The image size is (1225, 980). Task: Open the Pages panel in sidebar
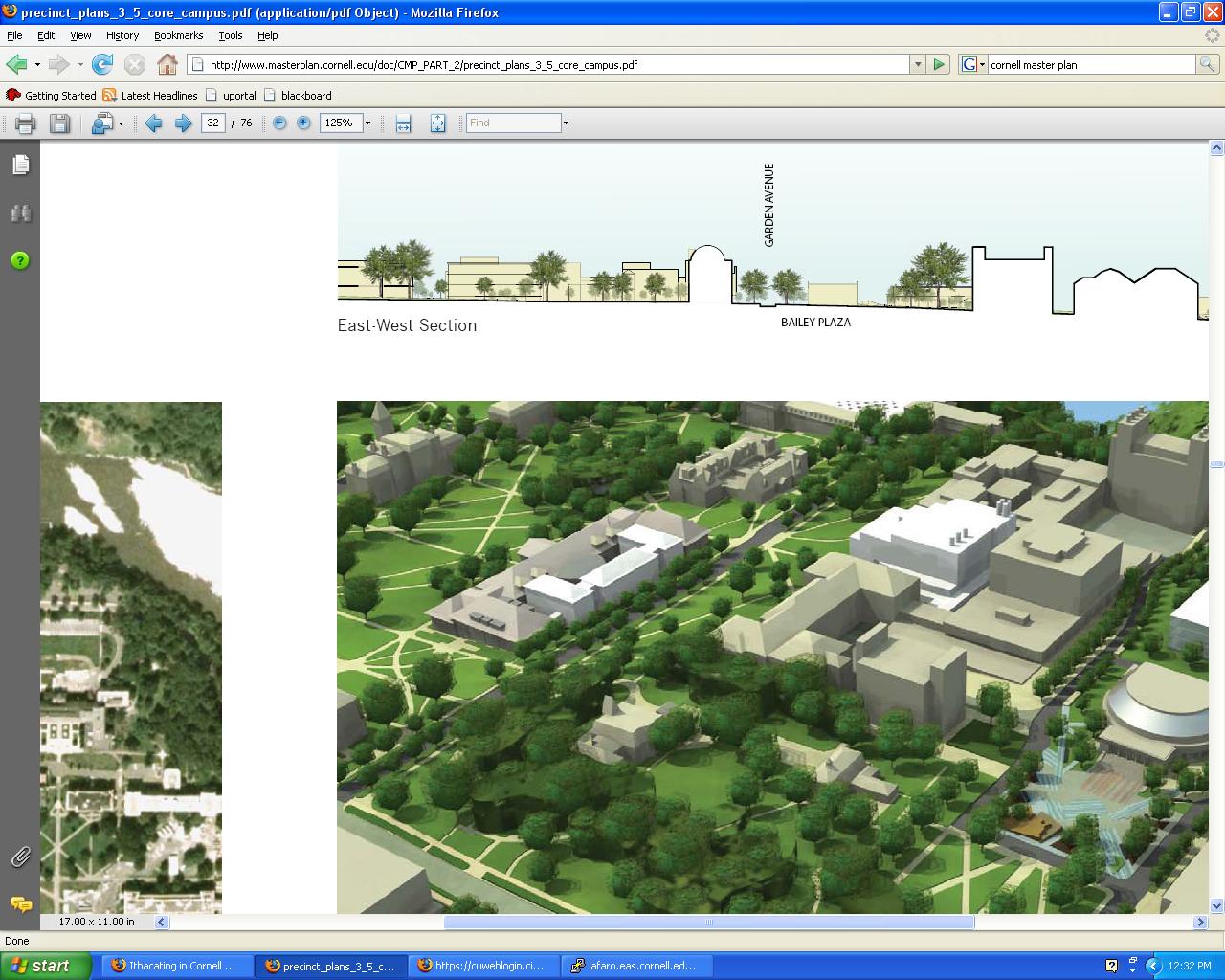pyautogui.click(x=20, y=166)
